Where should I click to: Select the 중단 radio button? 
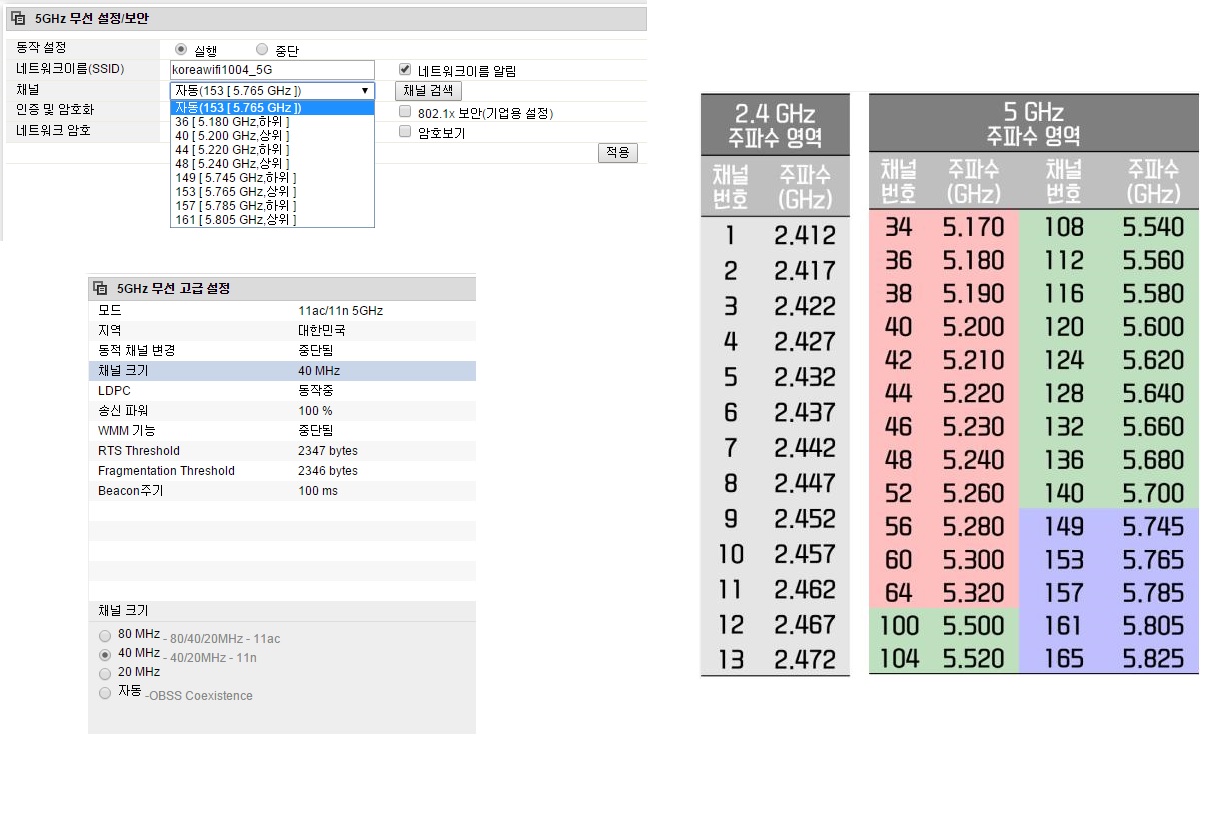point(262,49)
